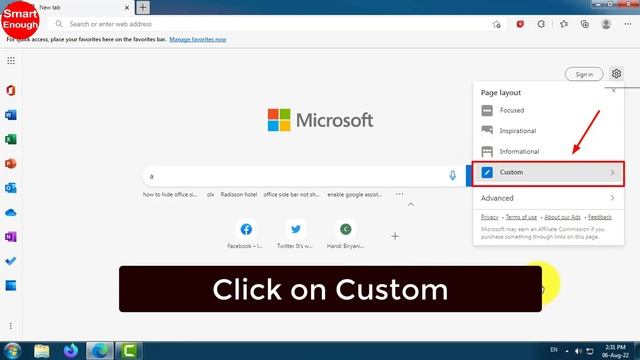Select the Inspirational page layout
The image size is (640, 360).
[548, 131]
